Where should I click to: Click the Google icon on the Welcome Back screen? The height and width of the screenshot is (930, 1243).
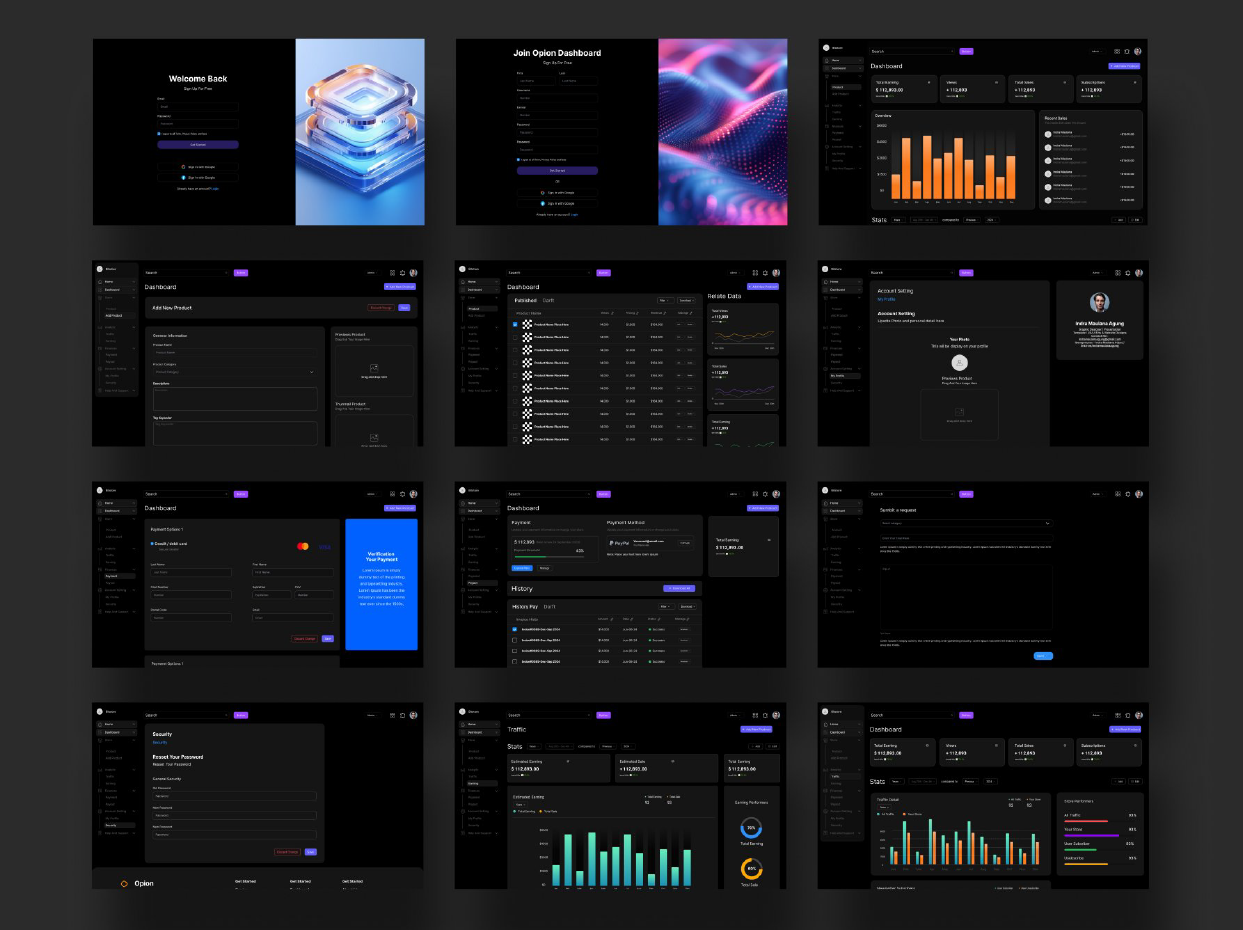(x=183, y=167)
